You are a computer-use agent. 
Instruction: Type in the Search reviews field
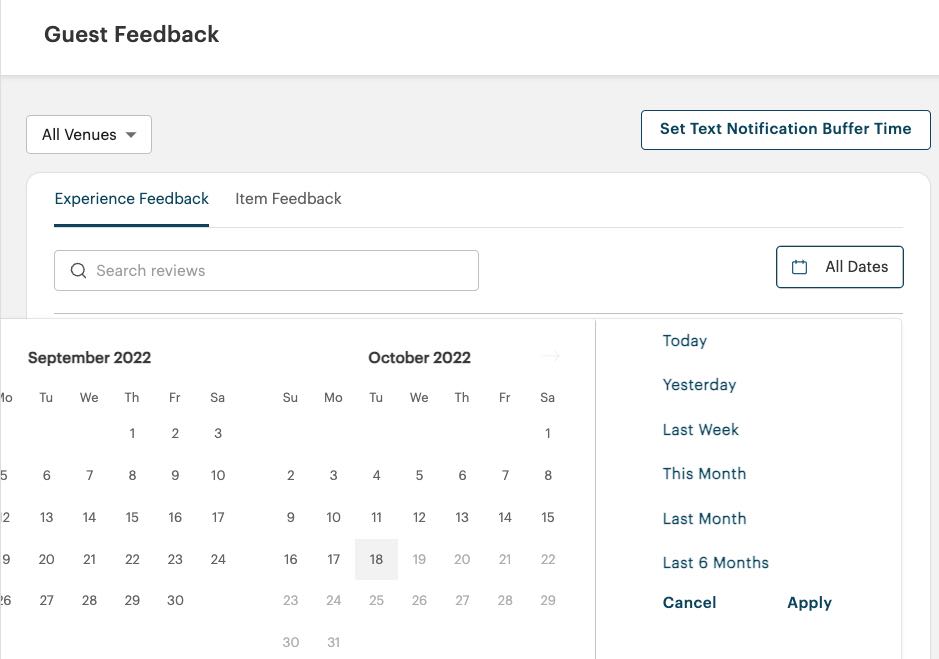click(280, 271)
